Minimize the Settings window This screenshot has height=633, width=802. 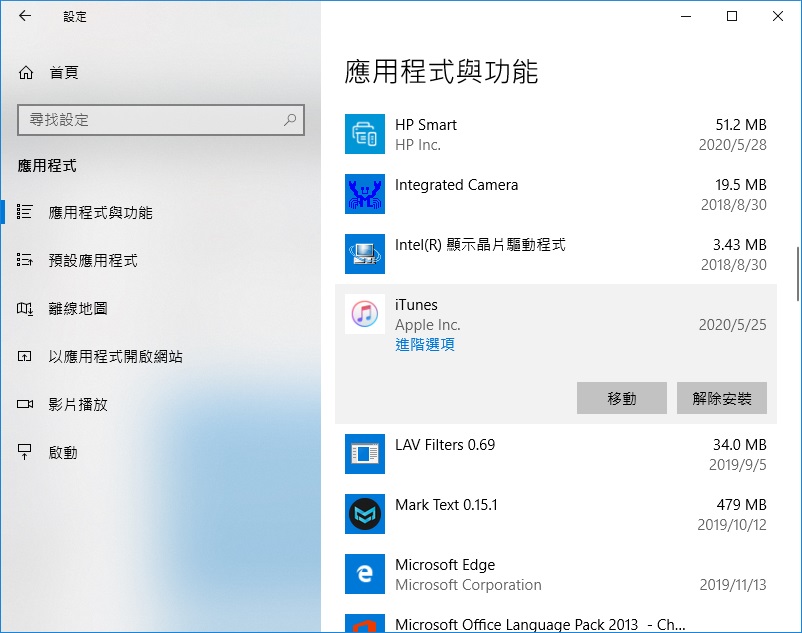(x=686, y=16)
